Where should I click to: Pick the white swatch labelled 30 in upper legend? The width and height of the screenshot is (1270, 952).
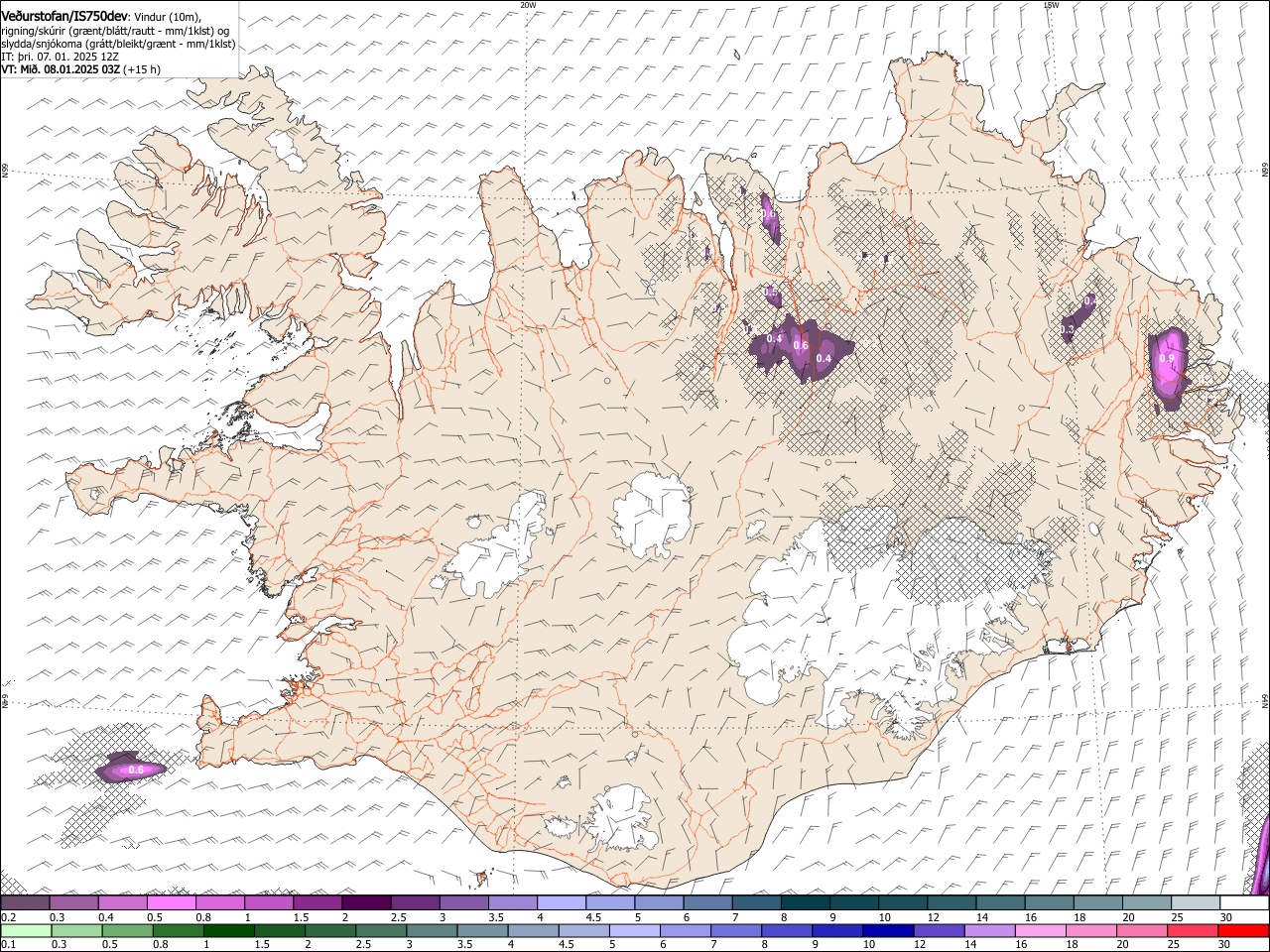[1244, 903]
